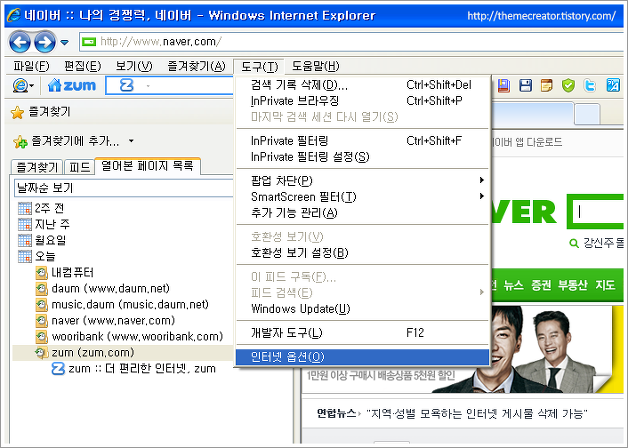Viewport: 628px width, 448px height.
Task: Expand the SmartScreen 필터(T) submenu
Action: (x=362, y=197)
